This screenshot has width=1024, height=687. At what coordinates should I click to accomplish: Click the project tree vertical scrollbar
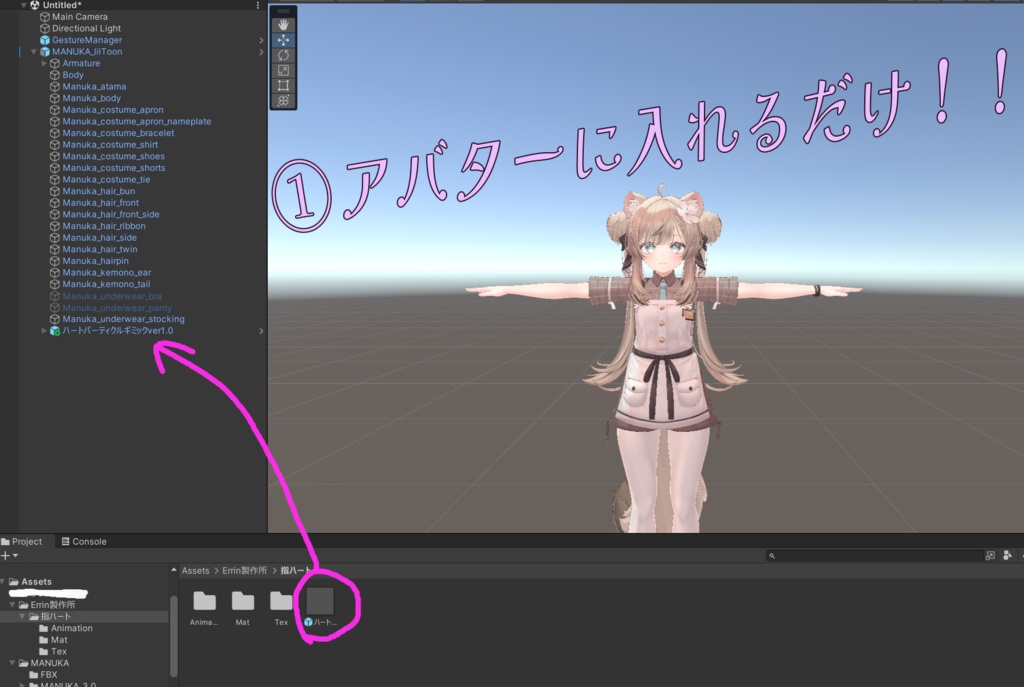point(174,635)
